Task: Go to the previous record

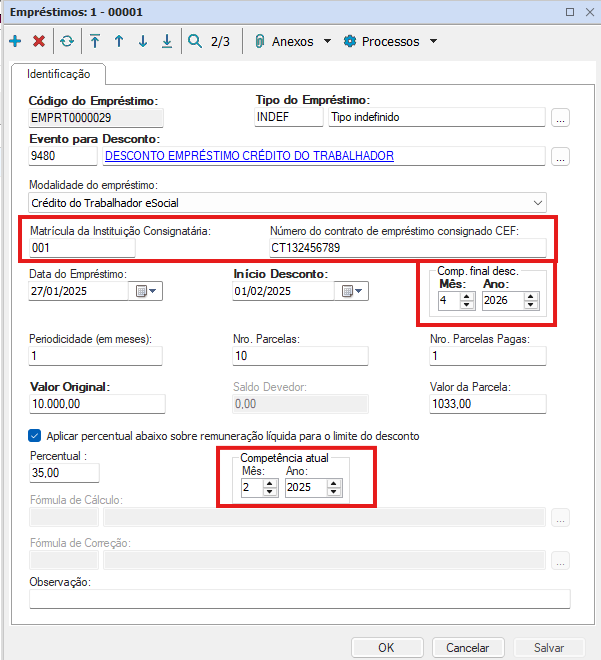Action: coord(118,42)
